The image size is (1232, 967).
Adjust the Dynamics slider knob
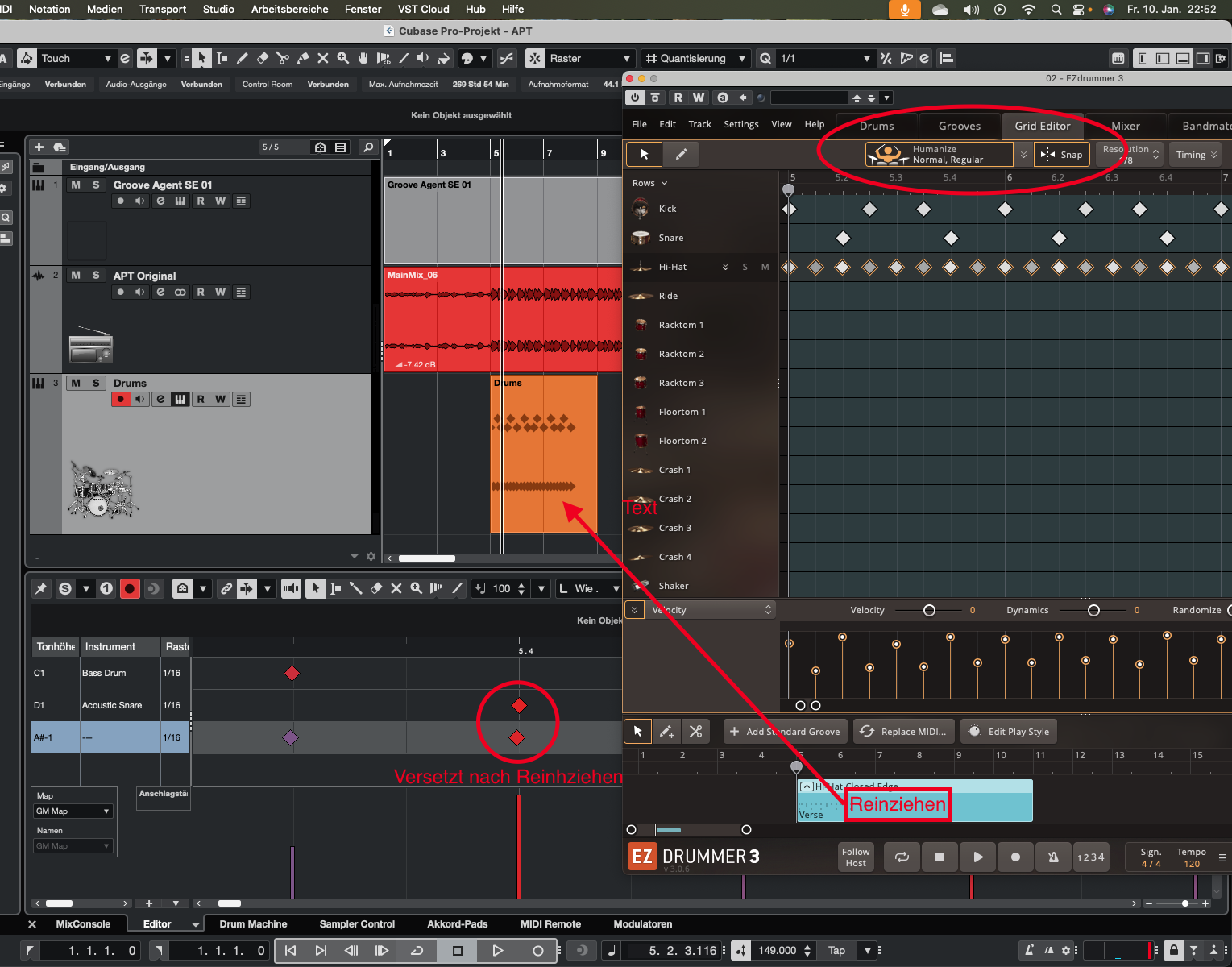[1093, 610]
